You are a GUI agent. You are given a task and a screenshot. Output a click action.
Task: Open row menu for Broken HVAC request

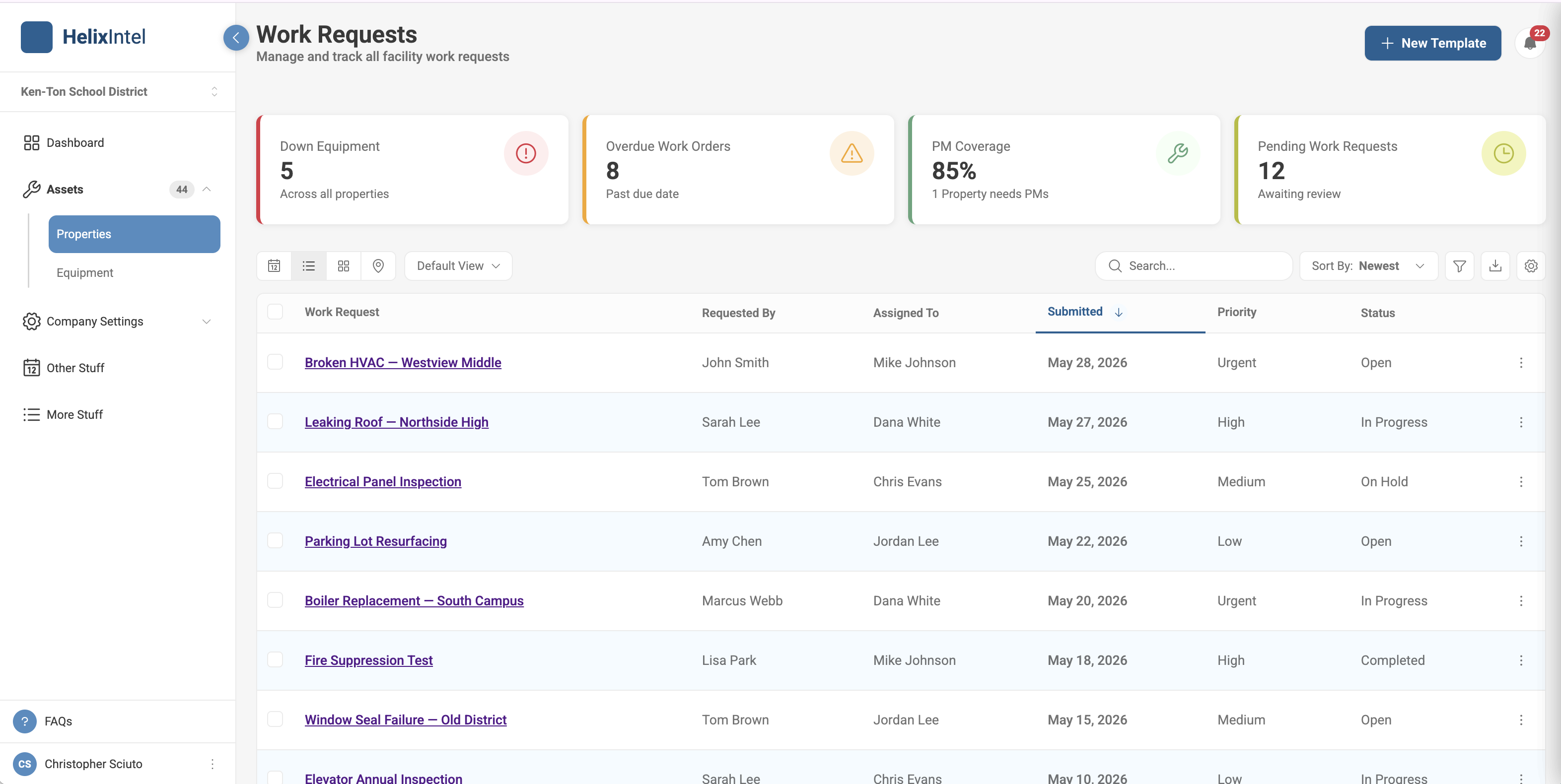[1521, 363]
